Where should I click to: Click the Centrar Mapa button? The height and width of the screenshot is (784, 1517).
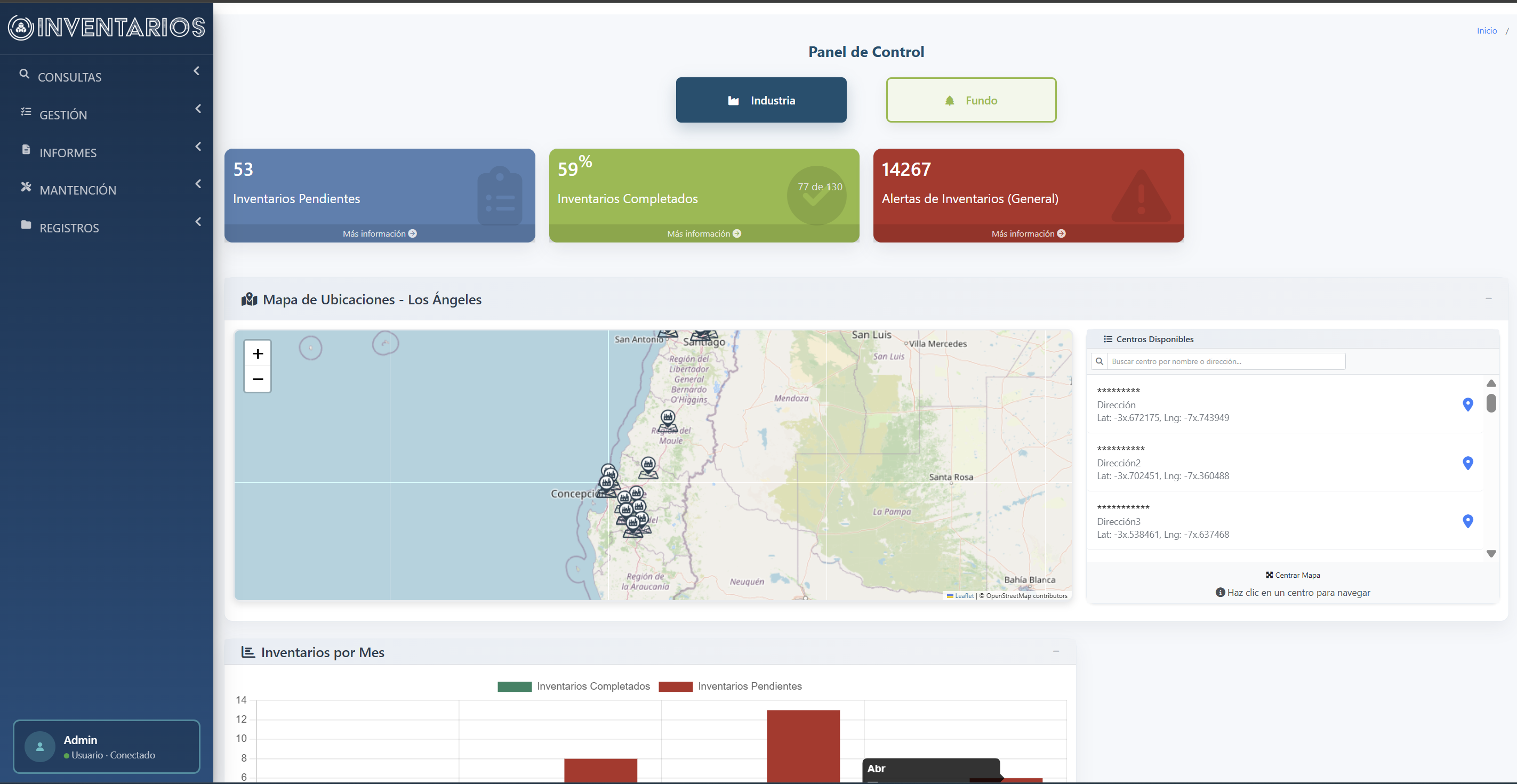pos(1293,575)
